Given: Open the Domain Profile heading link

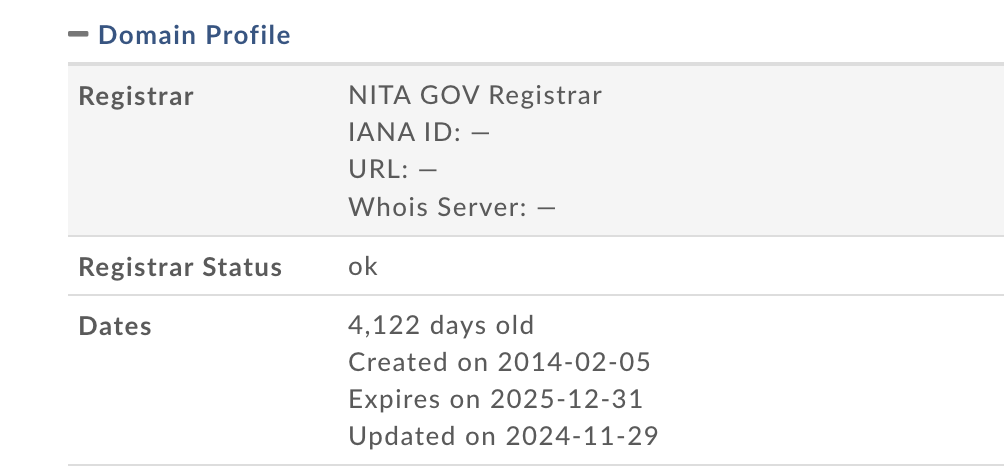Looking at the screenshot, I should pos(194,35).
